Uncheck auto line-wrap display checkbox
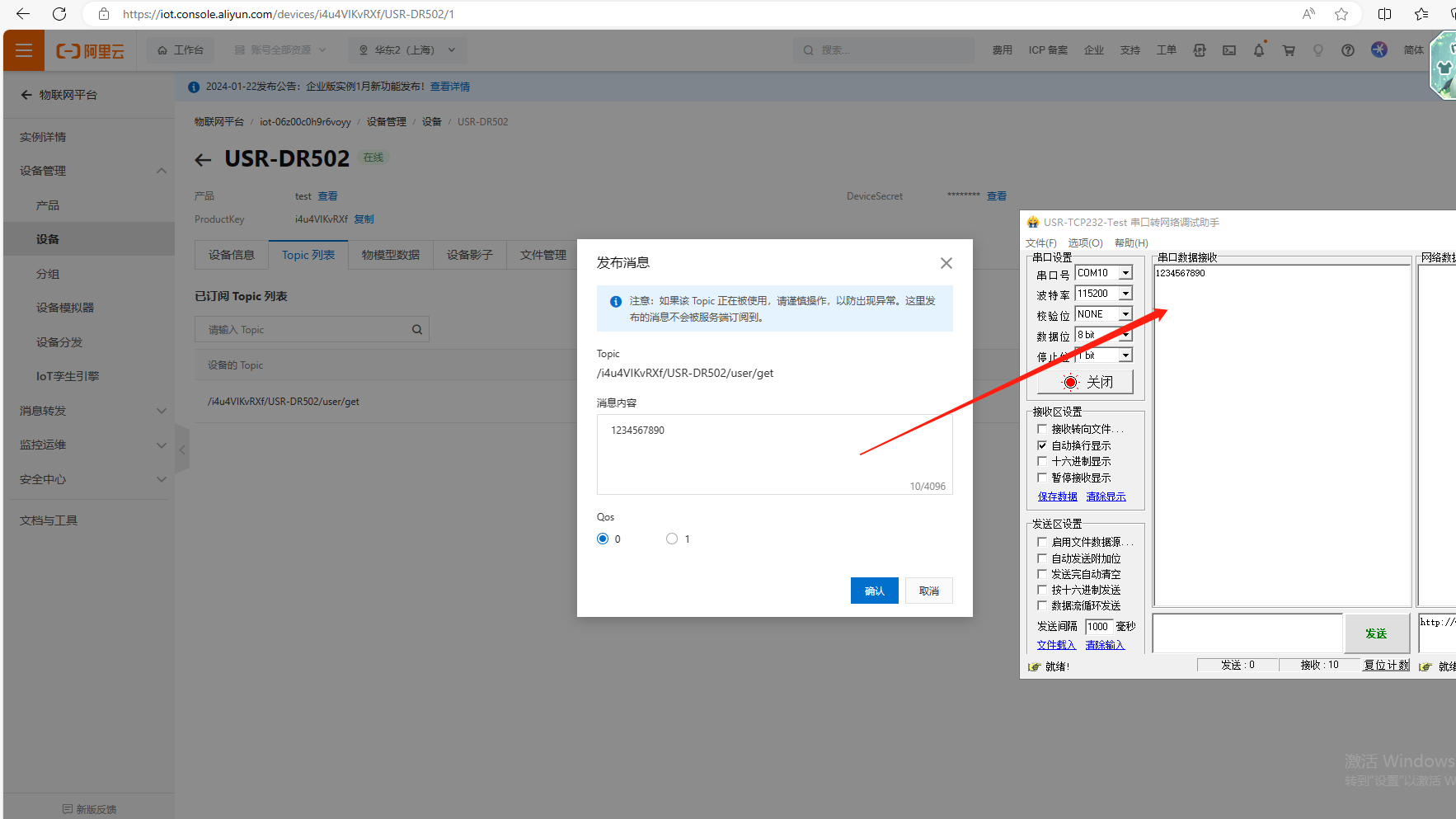Screen dimensions: 1456x819 coord(1042,445)
